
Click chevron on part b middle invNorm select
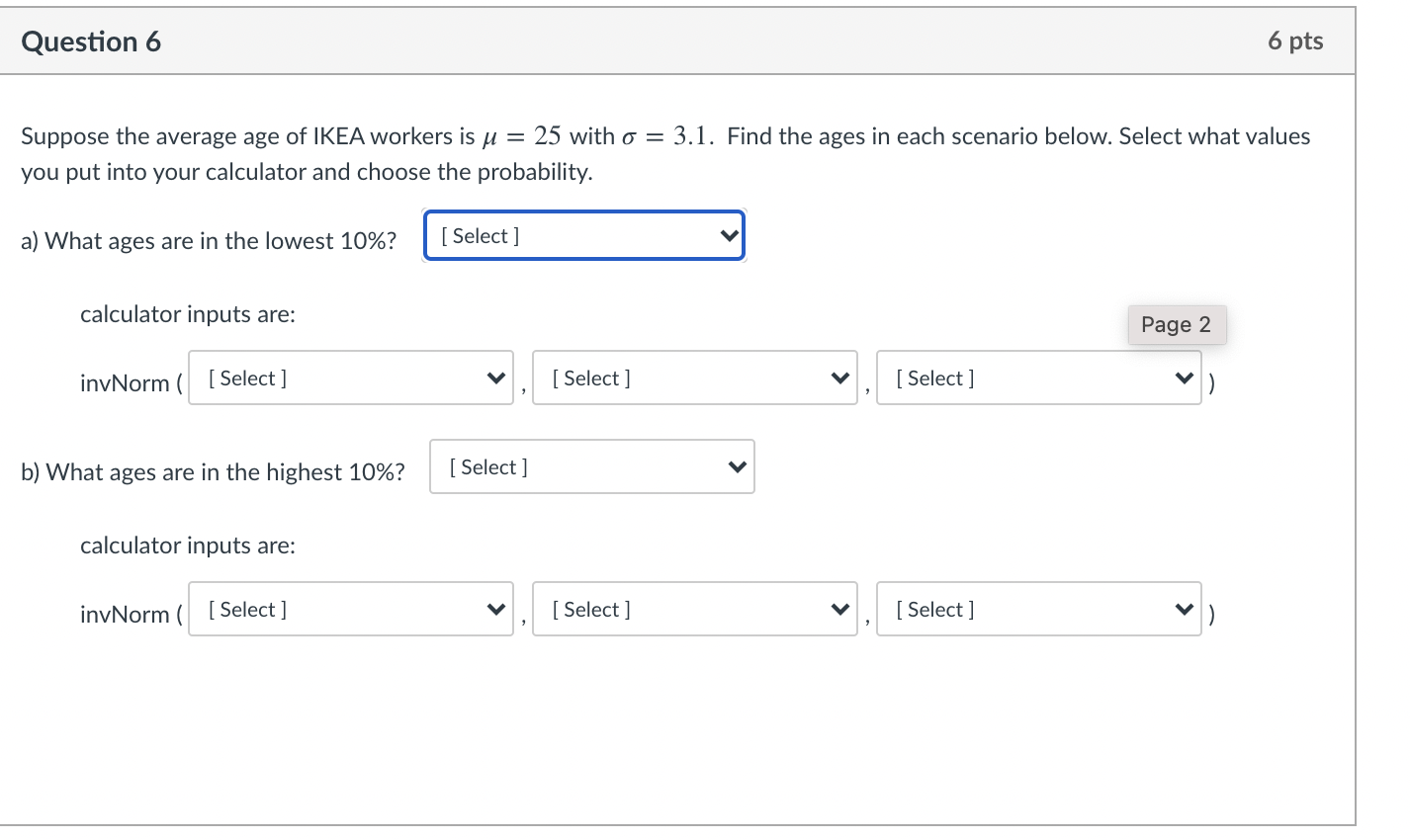point(840,610)
